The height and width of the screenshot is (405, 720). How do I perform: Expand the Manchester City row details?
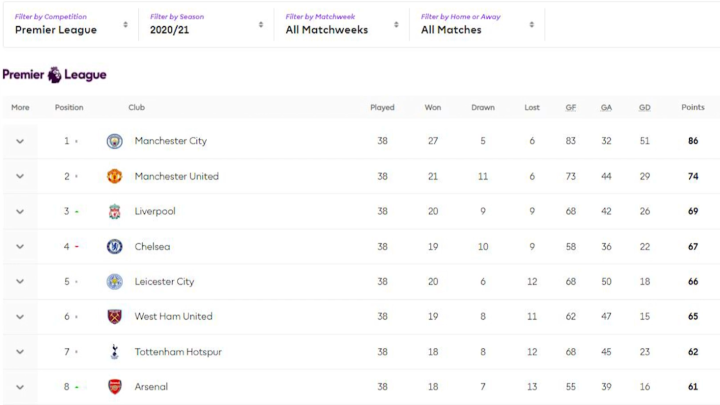19,141
